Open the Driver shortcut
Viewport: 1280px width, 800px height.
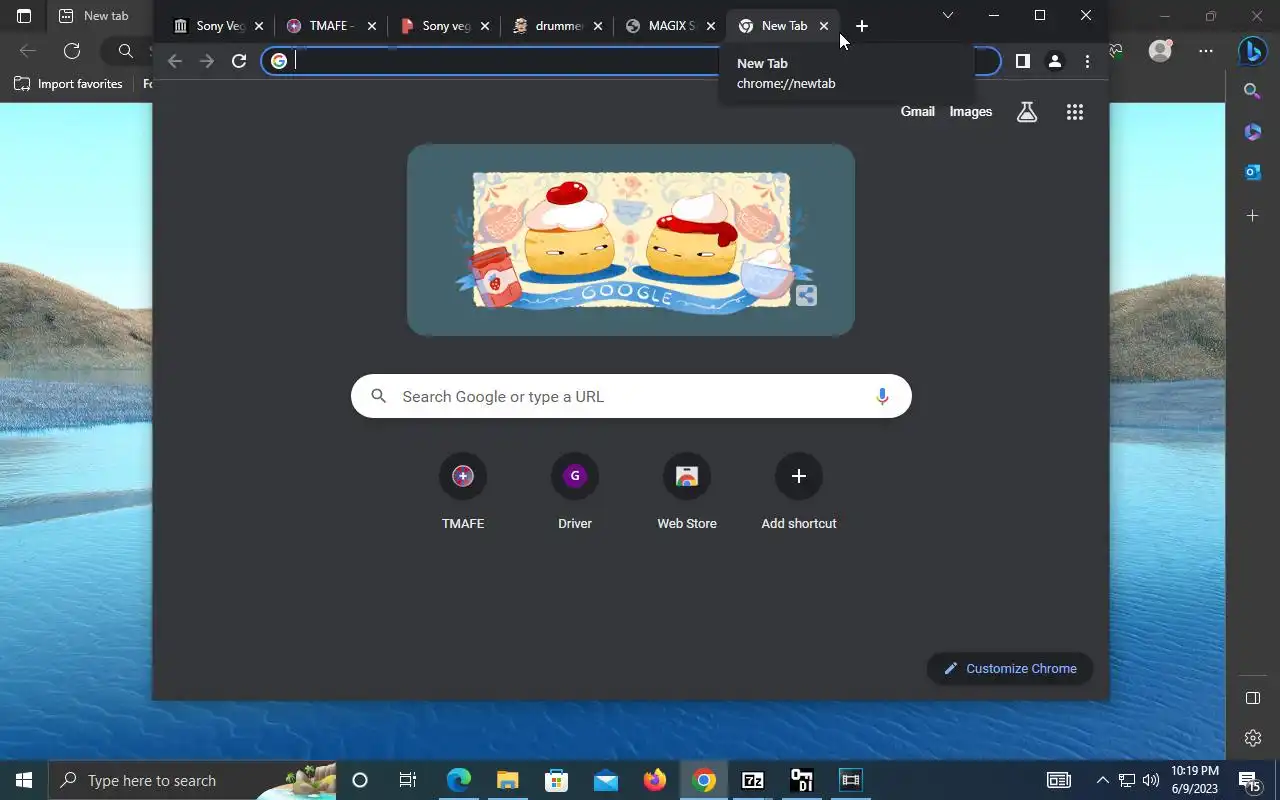click(575, 490)
